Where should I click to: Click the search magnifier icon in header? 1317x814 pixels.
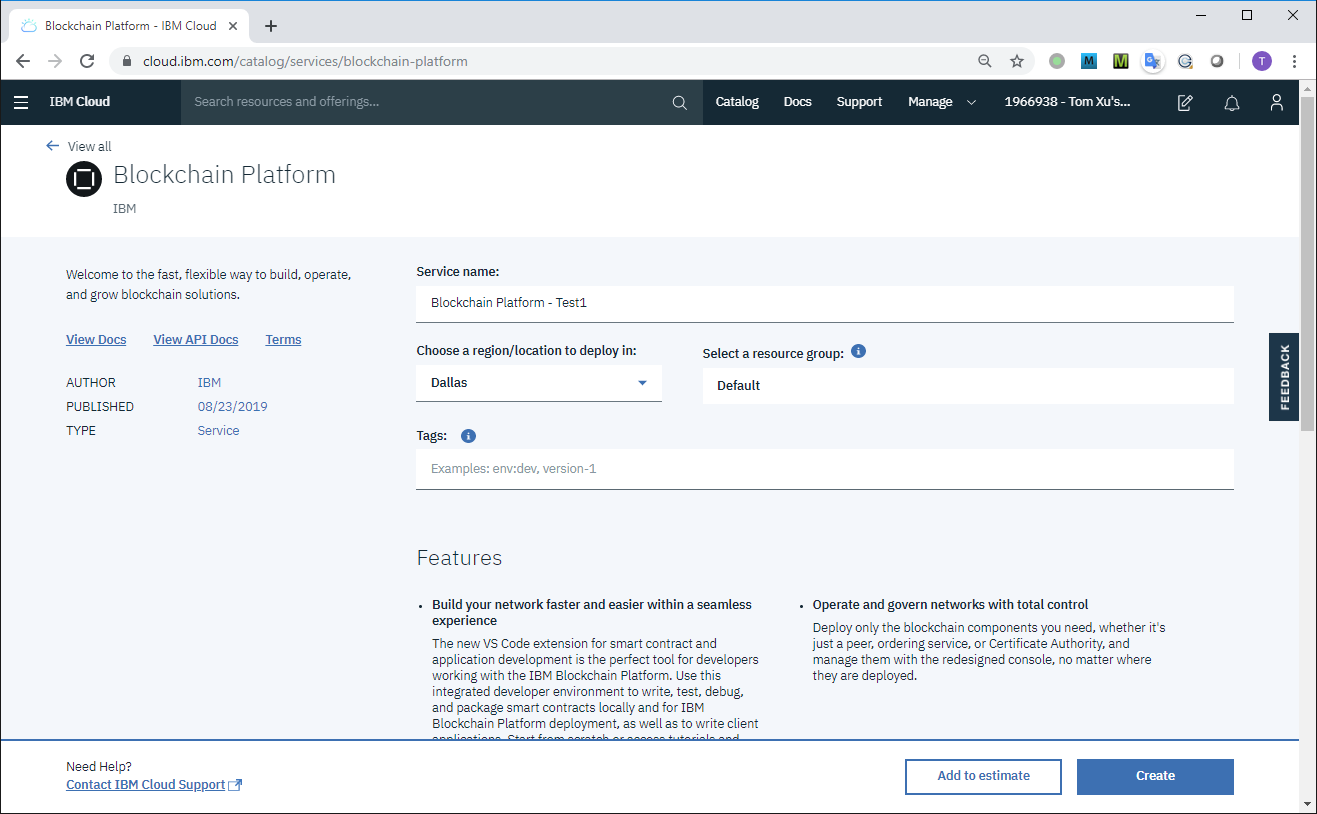coord(680,102)
